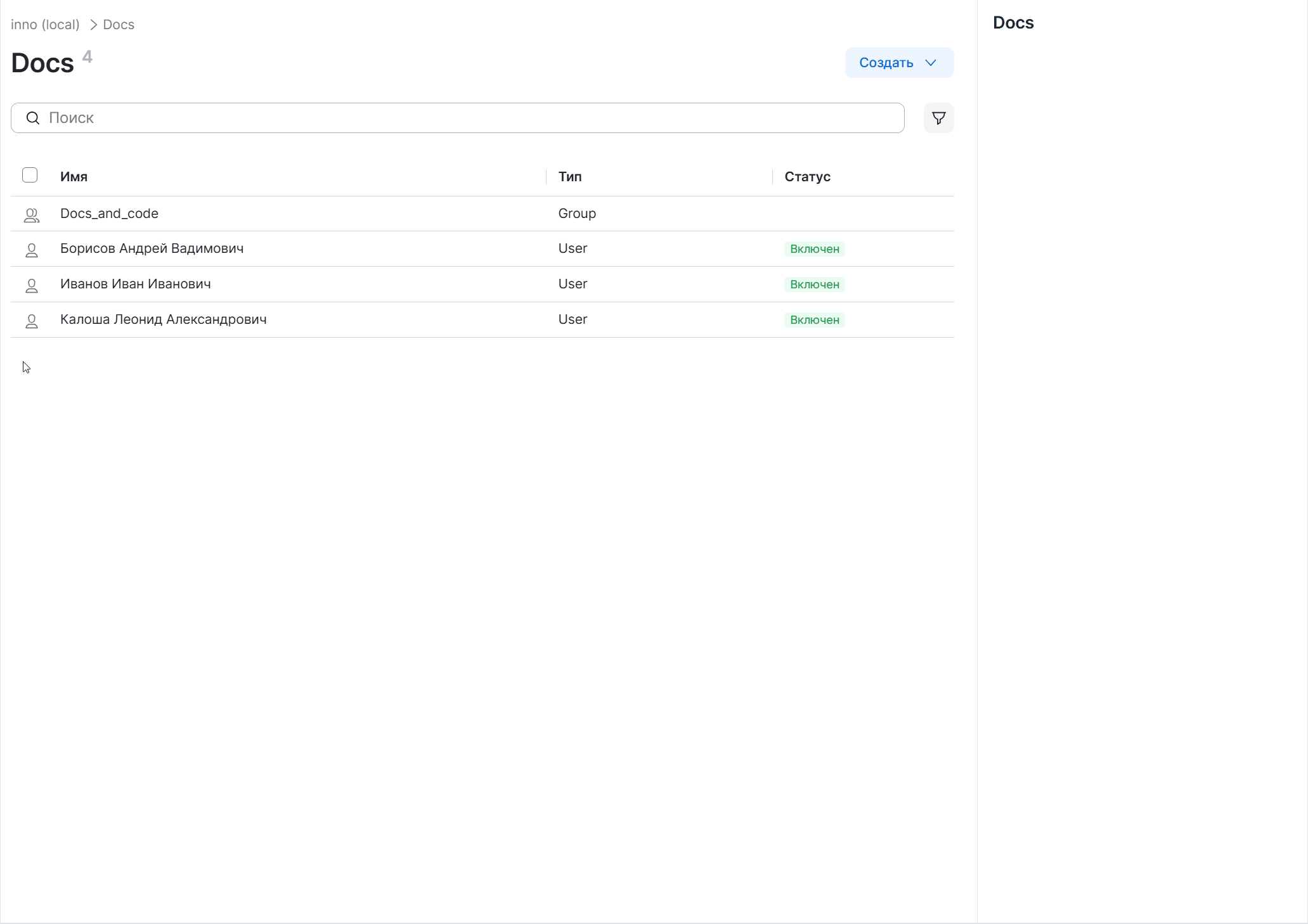The width and height of the screenshot is (1308, 924).
Task: Open Калоша Леонид Александрович user entry
Action: tap(163, 319)
